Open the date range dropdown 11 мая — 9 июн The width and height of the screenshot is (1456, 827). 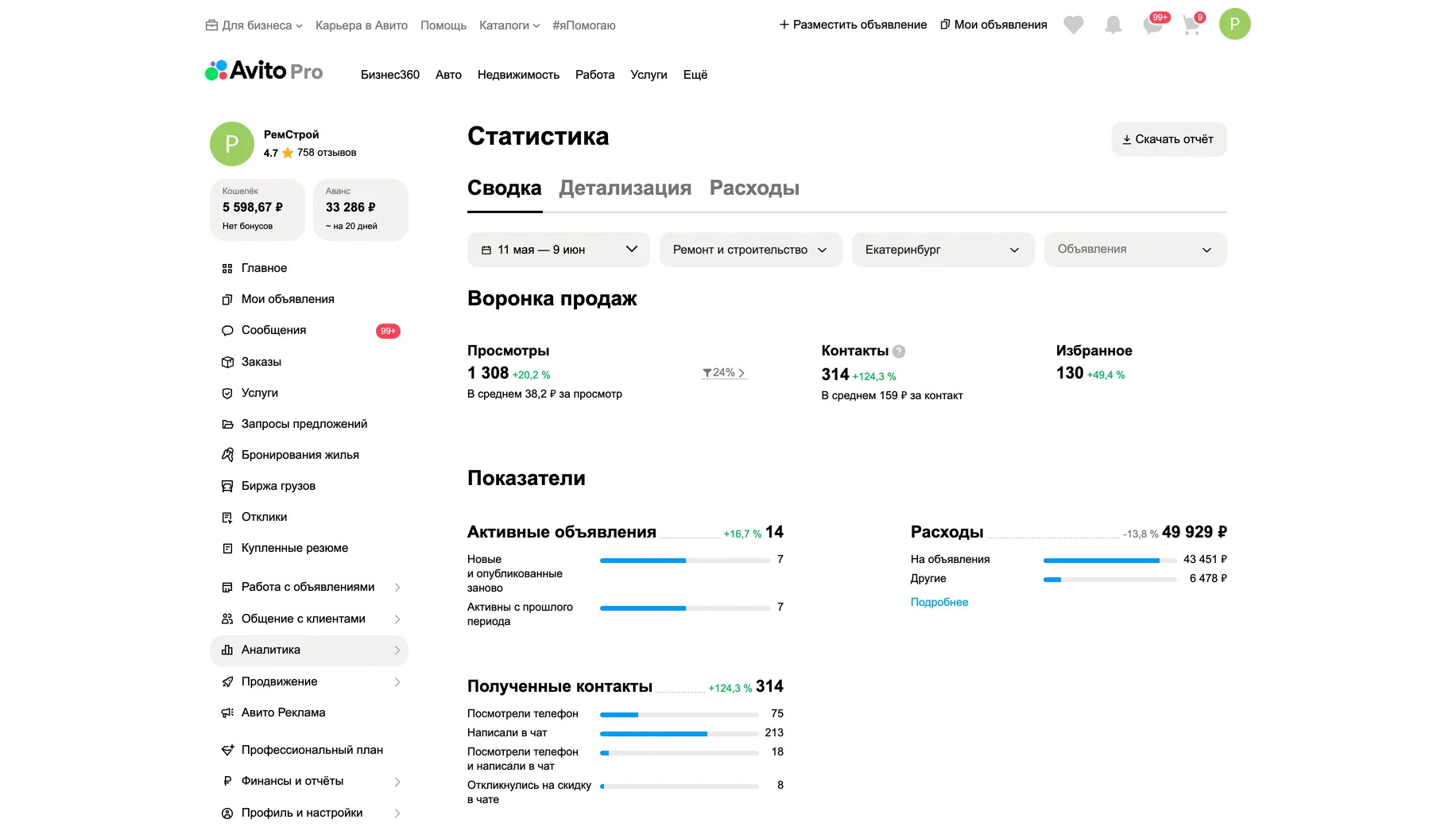559,250
